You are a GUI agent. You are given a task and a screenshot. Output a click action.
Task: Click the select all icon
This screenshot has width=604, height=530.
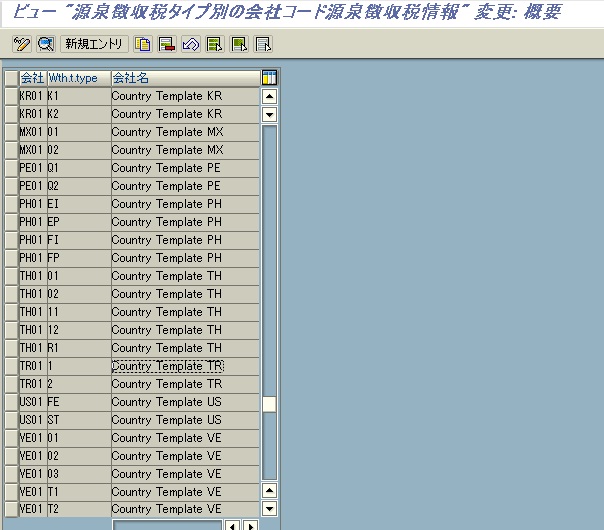point(214,44)
